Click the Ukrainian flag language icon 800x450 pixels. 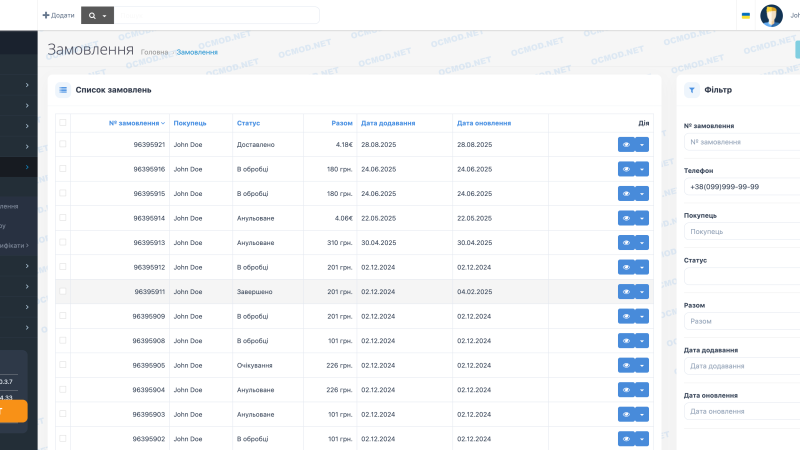(745, 15)
